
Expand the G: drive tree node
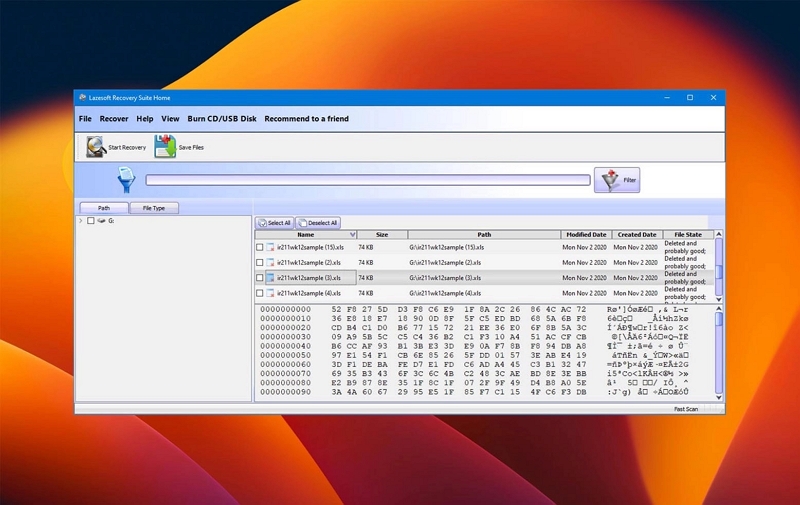(81, 221)
